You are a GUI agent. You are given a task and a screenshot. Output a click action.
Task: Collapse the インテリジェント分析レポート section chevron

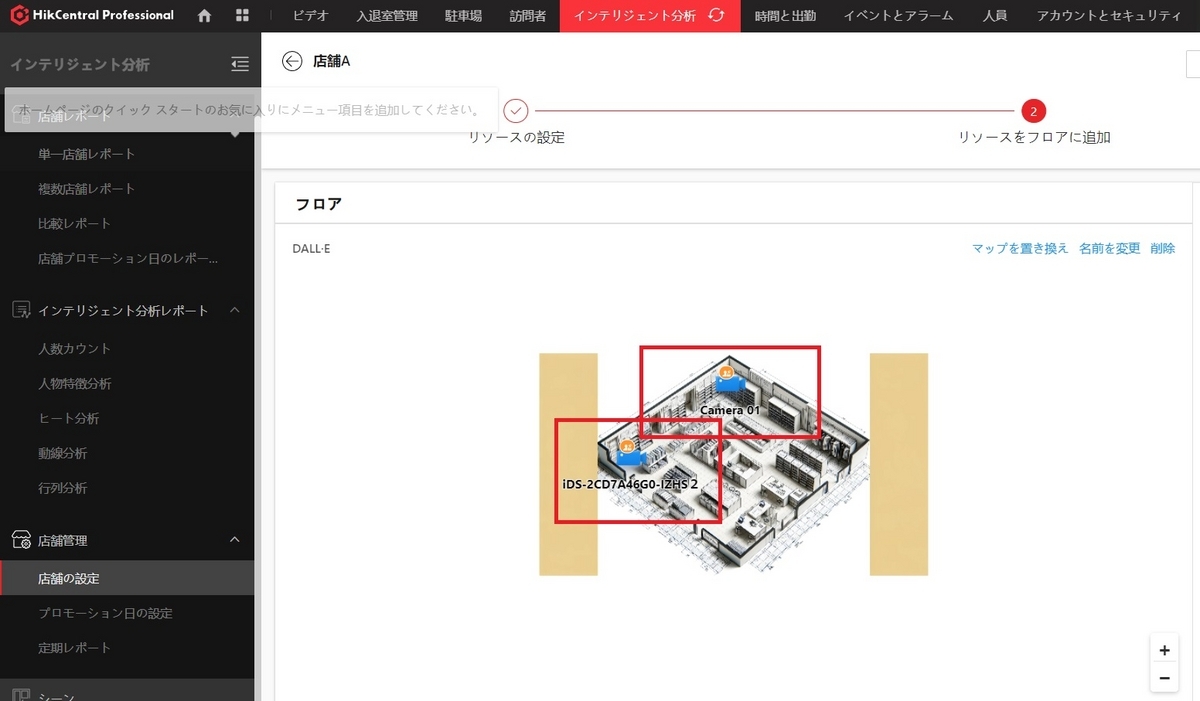[235, 310]
